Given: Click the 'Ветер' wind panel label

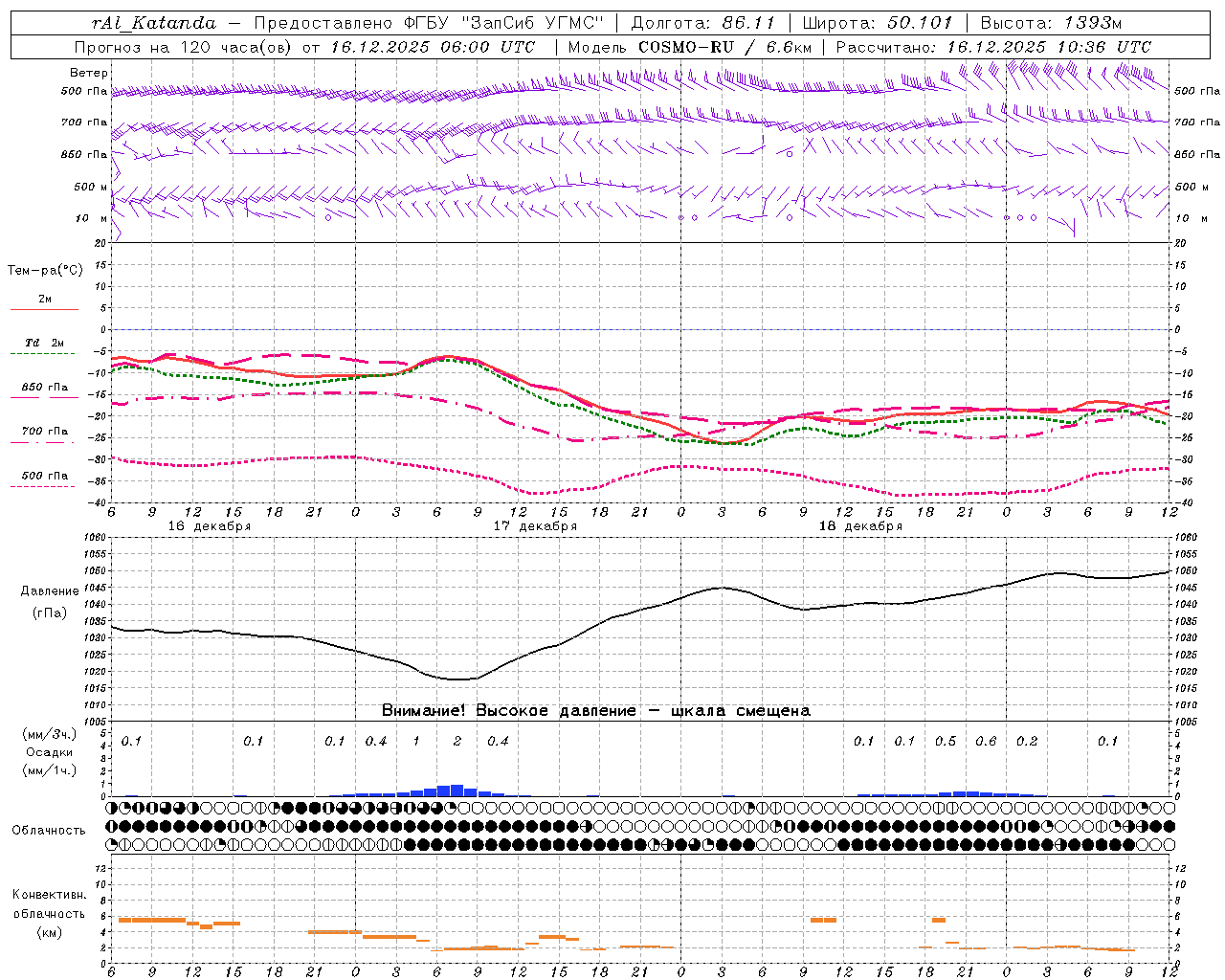Looking at the screenshot, I should [x=89, y=73].
